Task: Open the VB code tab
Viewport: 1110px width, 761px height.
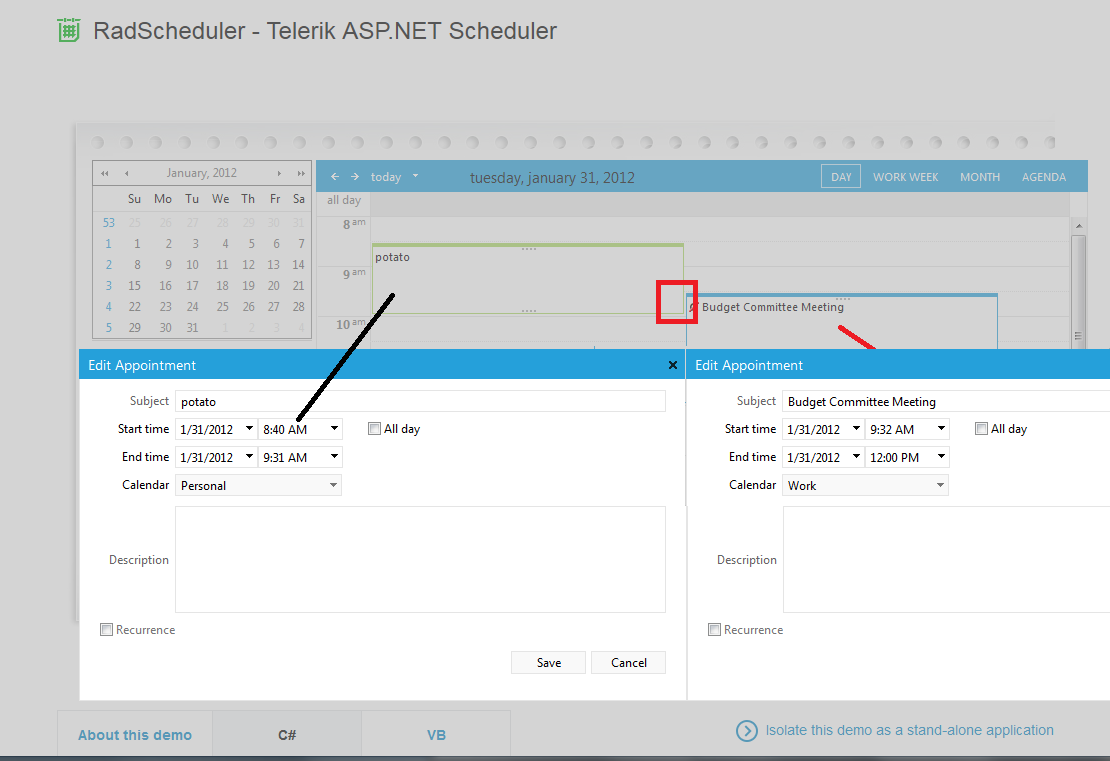Action: tap(436, 735)
